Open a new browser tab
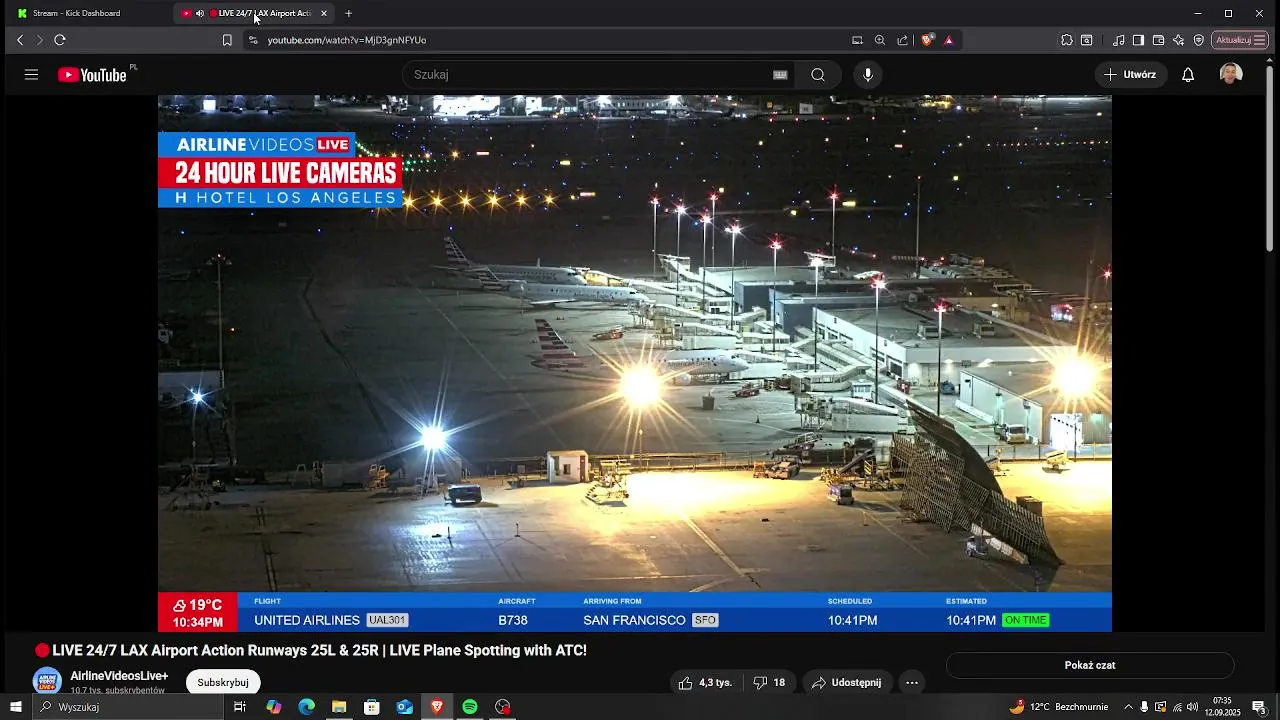Viewport: 1280px width, 720px height. click(348, 13)
